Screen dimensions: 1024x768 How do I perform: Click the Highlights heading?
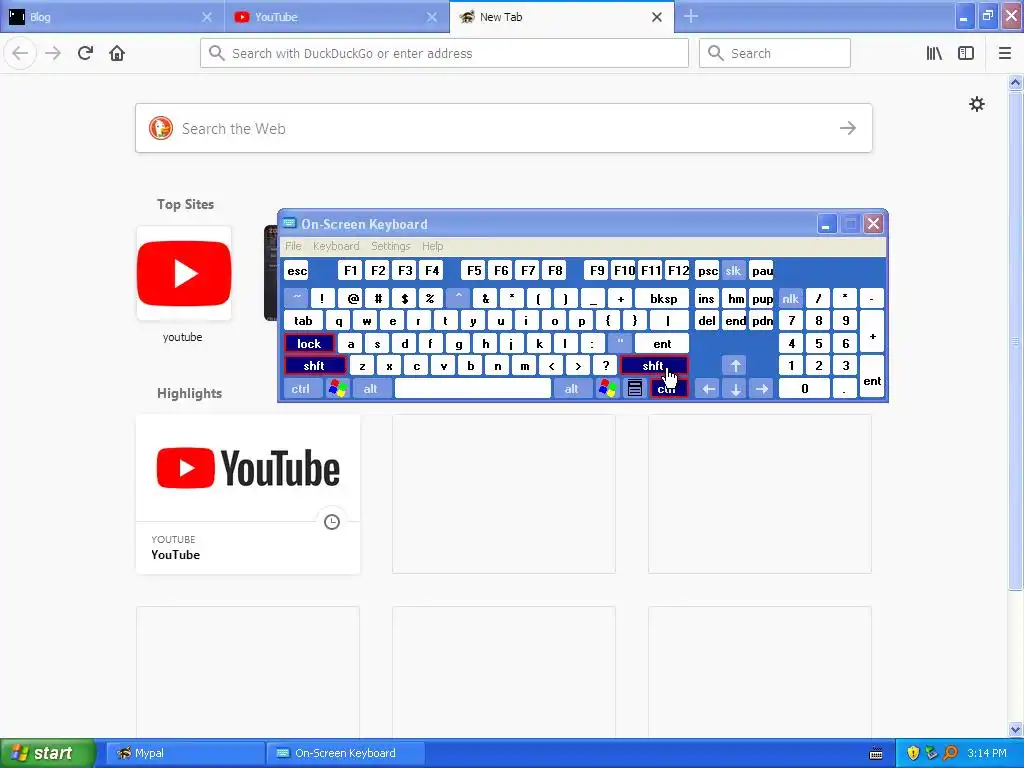pyautogui.click(x=189, y=393)
